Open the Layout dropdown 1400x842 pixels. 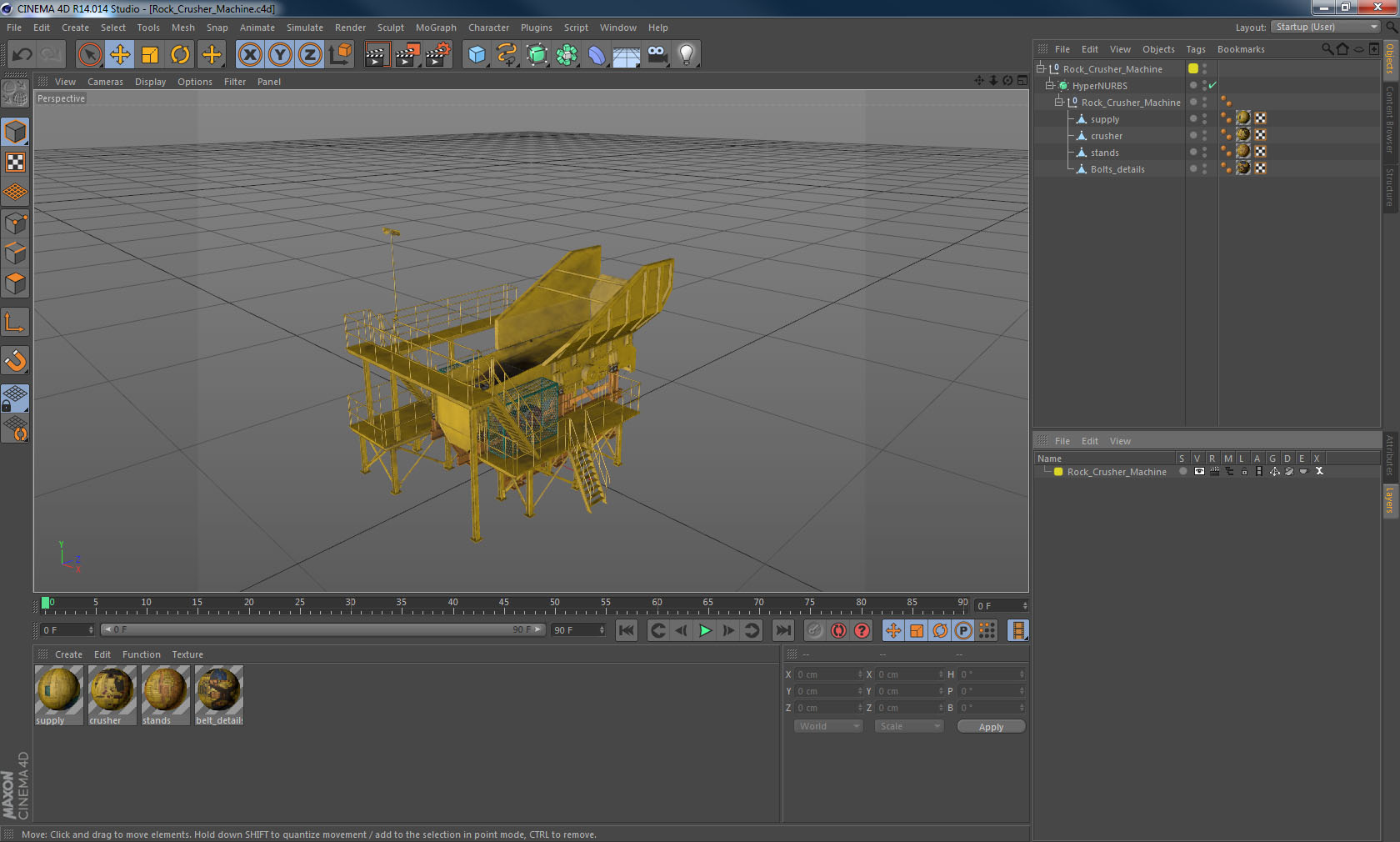click(1326, 27)
